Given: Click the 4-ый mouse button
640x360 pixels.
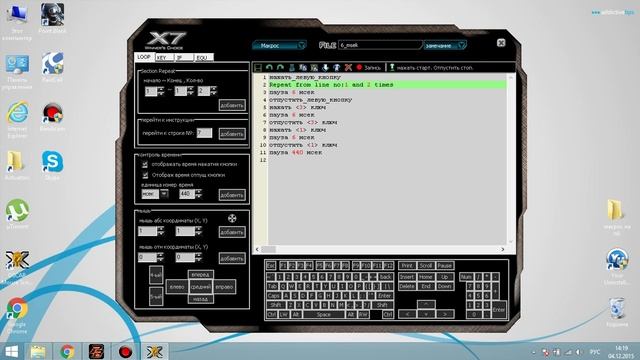Looking at the screenshot, I should [156, 275].
